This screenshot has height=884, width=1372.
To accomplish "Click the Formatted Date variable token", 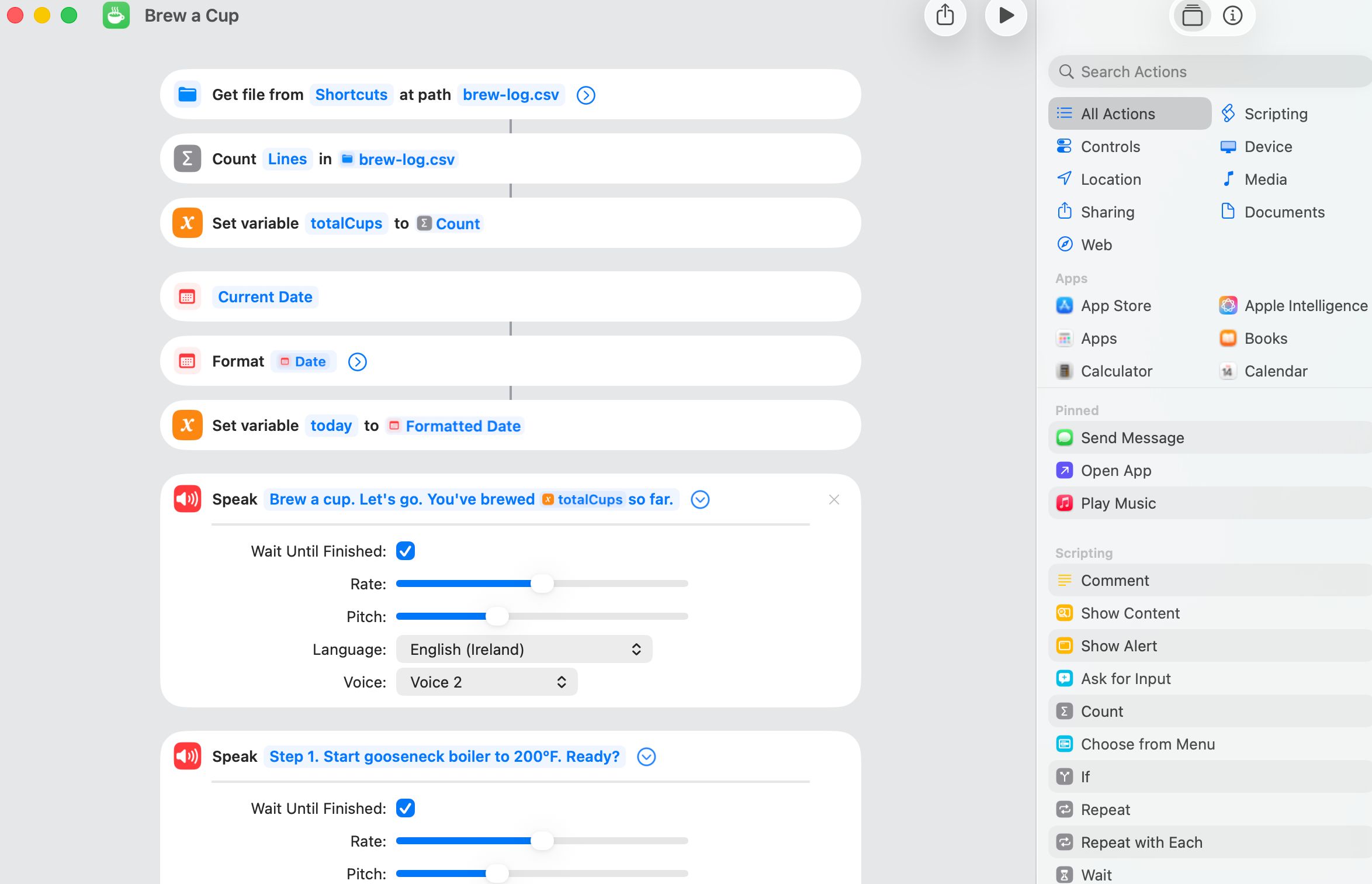I will (455, 426).
